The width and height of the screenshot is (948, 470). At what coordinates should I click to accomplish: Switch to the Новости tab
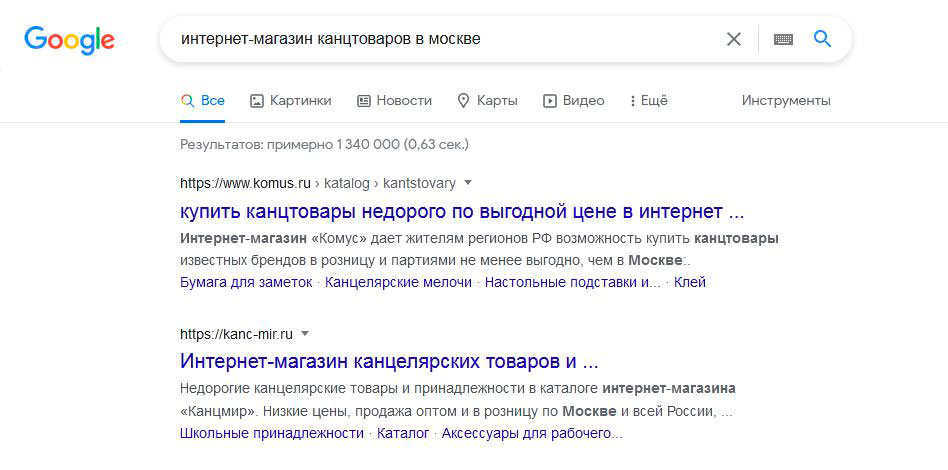(394, 100)
